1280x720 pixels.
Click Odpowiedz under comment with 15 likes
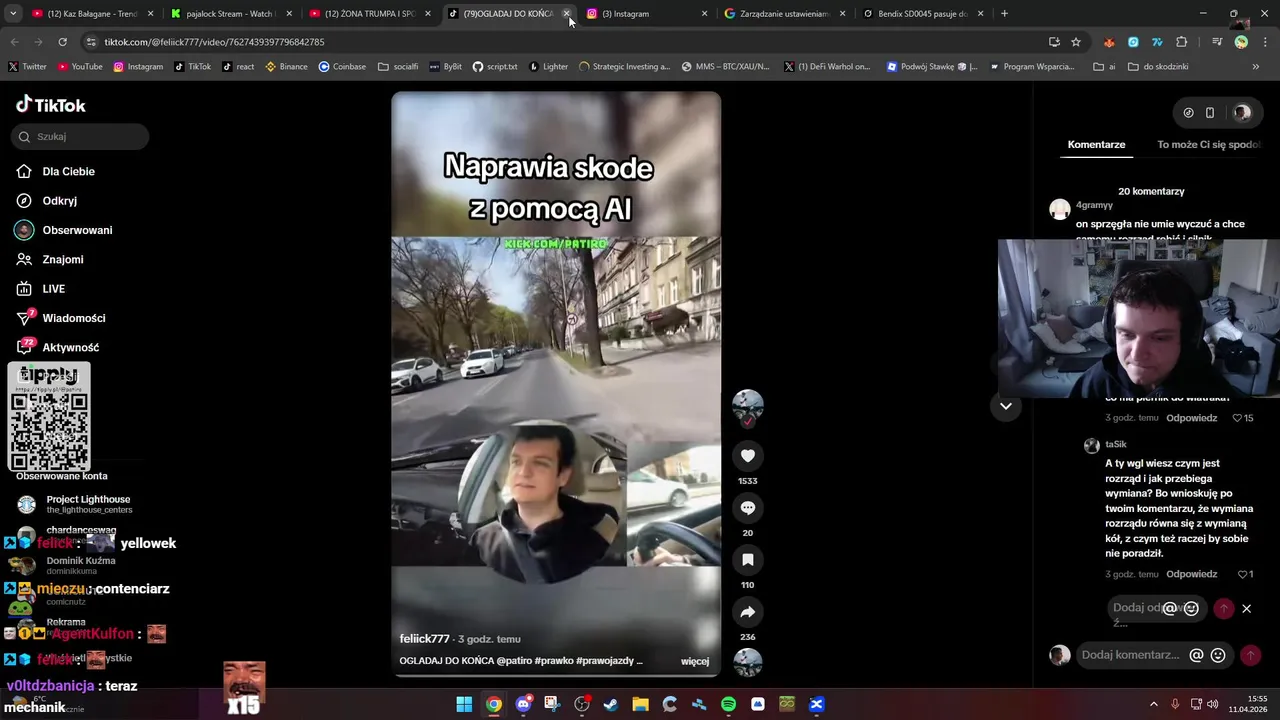[1191, 418]
